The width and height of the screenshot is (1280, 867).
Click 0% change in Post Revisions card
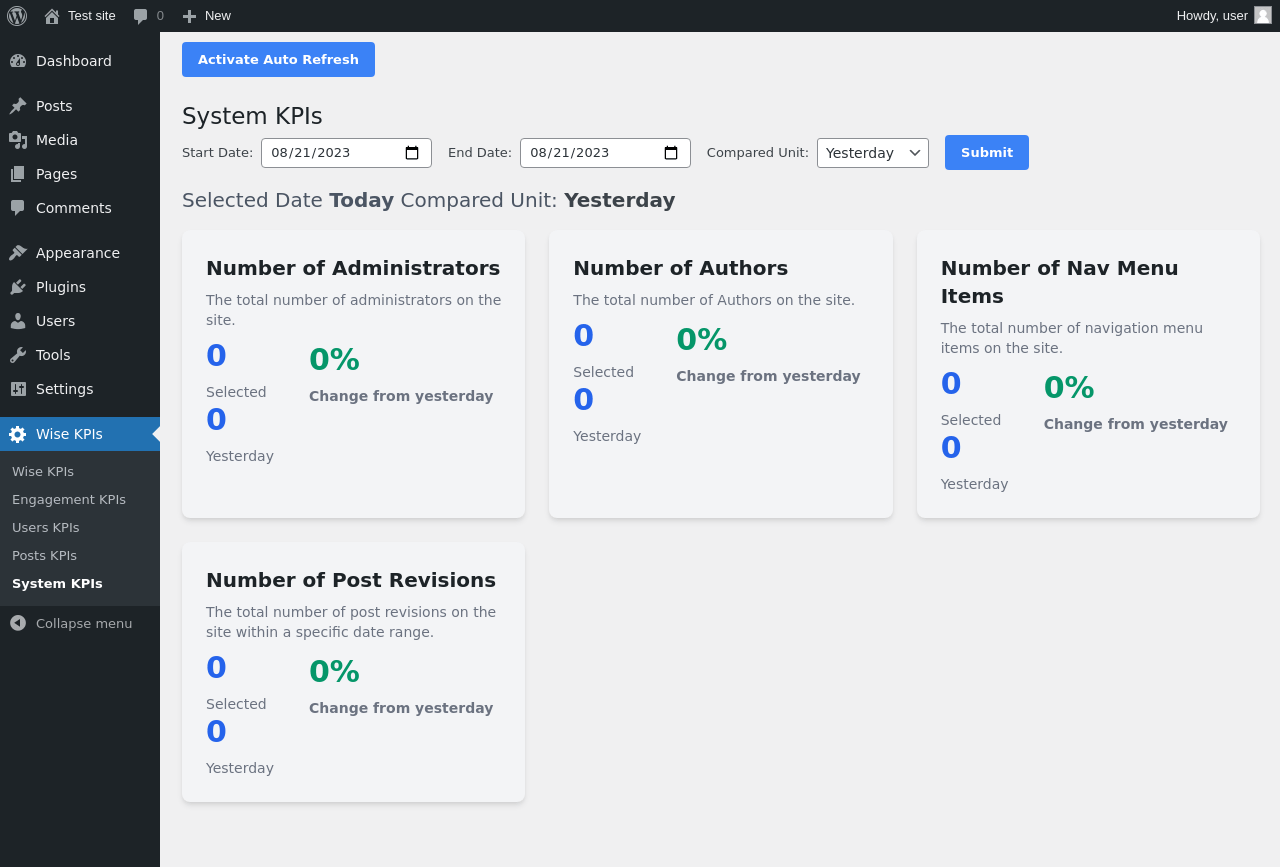point(334,672)
